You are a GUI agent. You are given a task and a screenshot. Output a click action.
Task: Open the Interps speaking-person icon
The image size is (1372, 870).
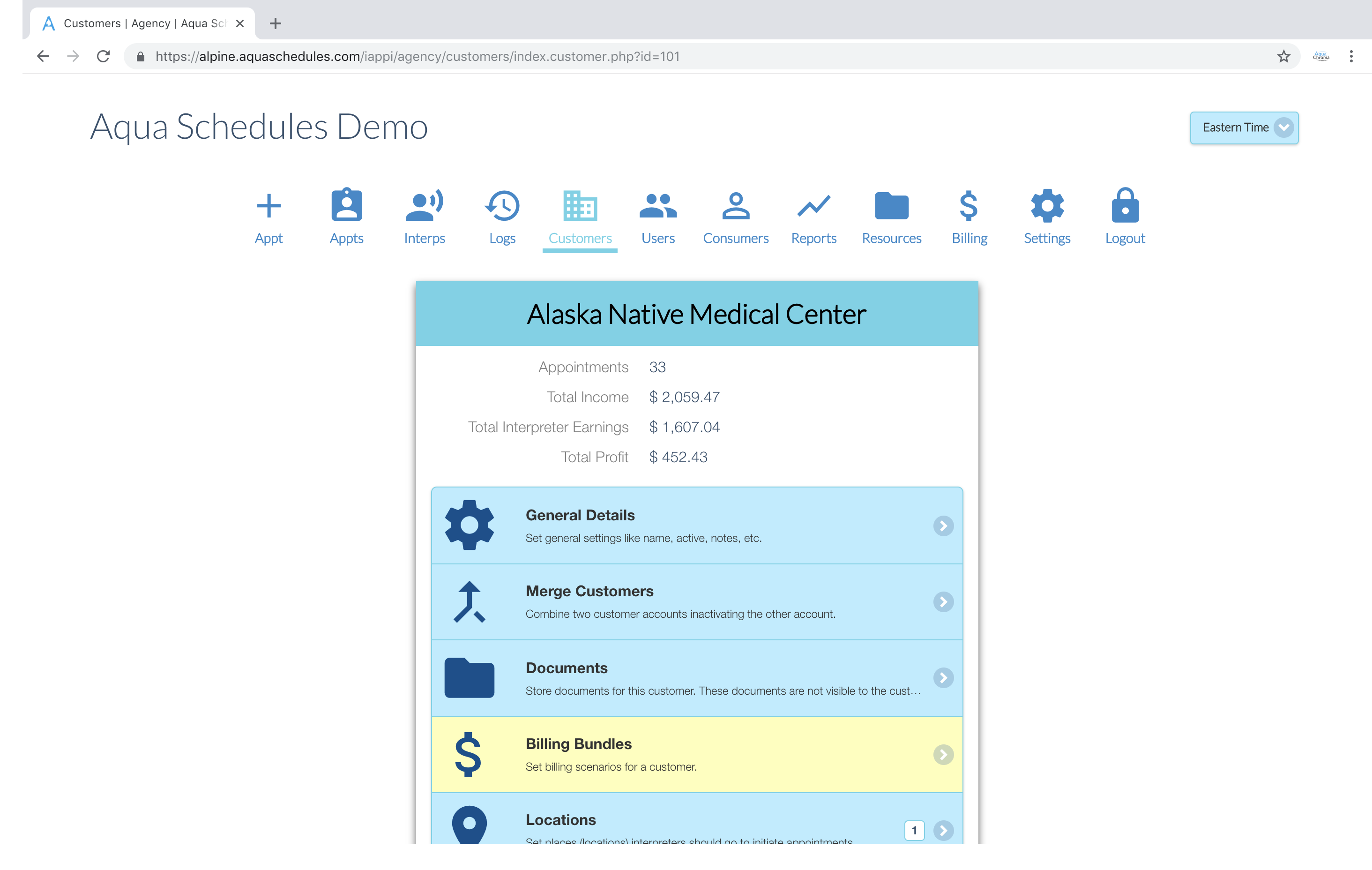425,205
